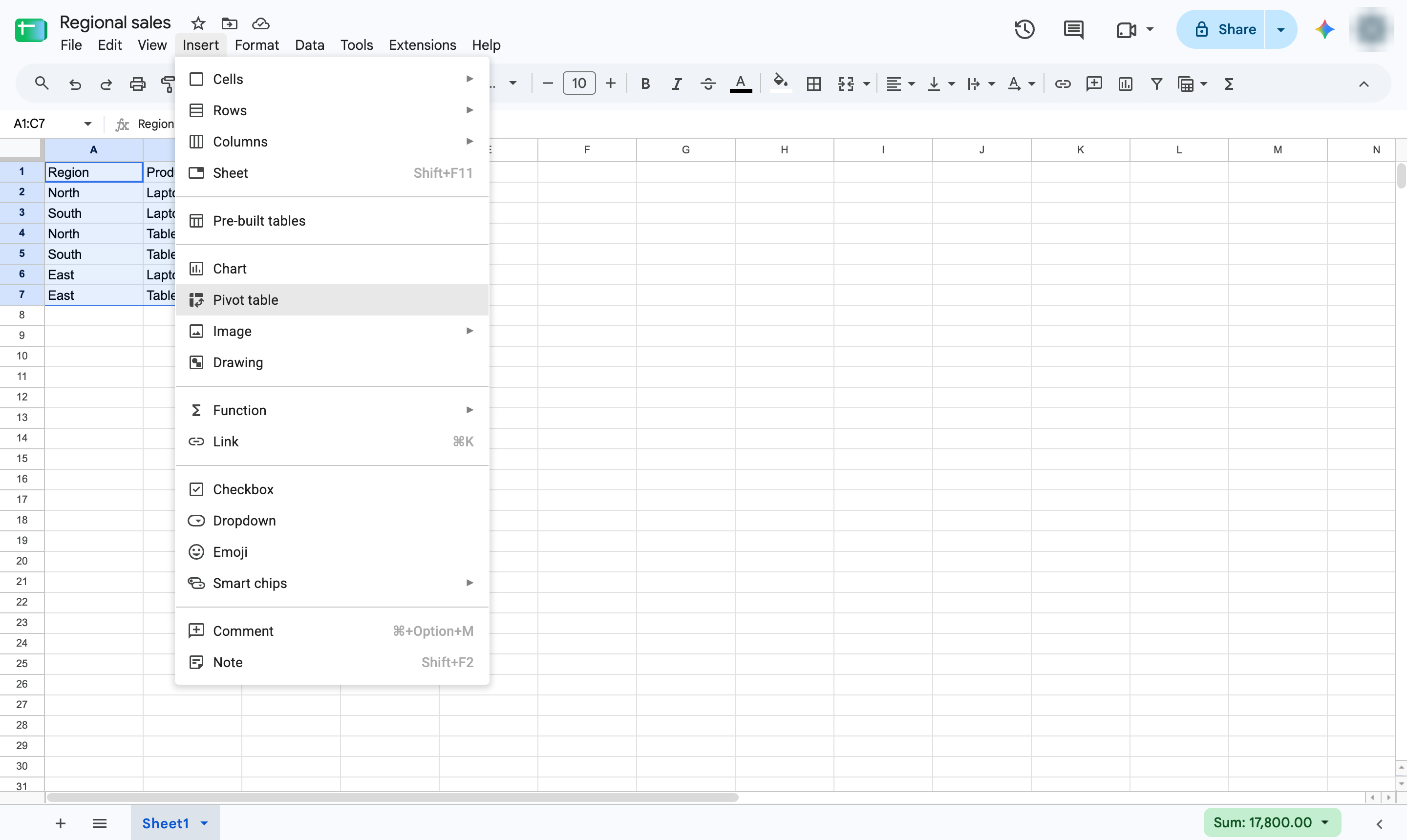Image resolution: width=1407 pixels, height=840 pixels.
Task: Click the font size input field
Action: 578,84
